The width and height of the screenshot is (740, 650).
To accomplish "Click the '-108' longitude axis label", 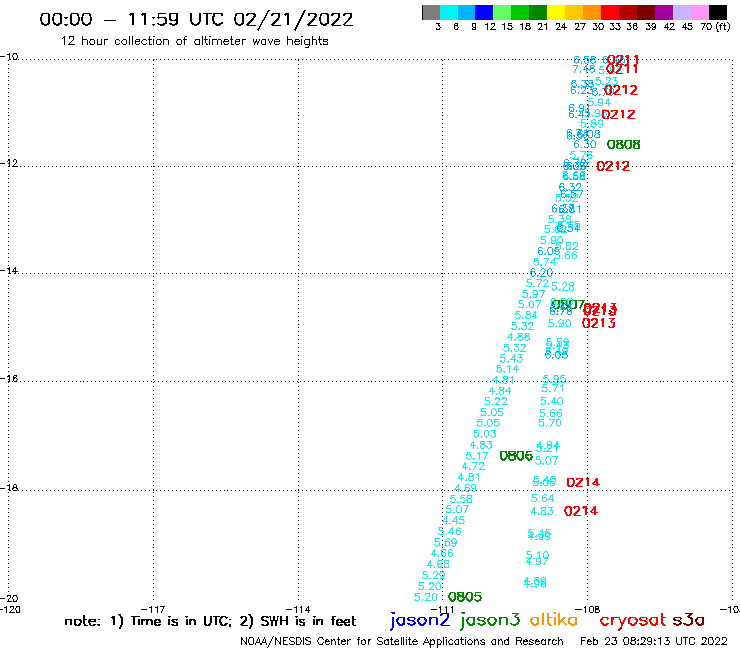I will pos(588,610).
